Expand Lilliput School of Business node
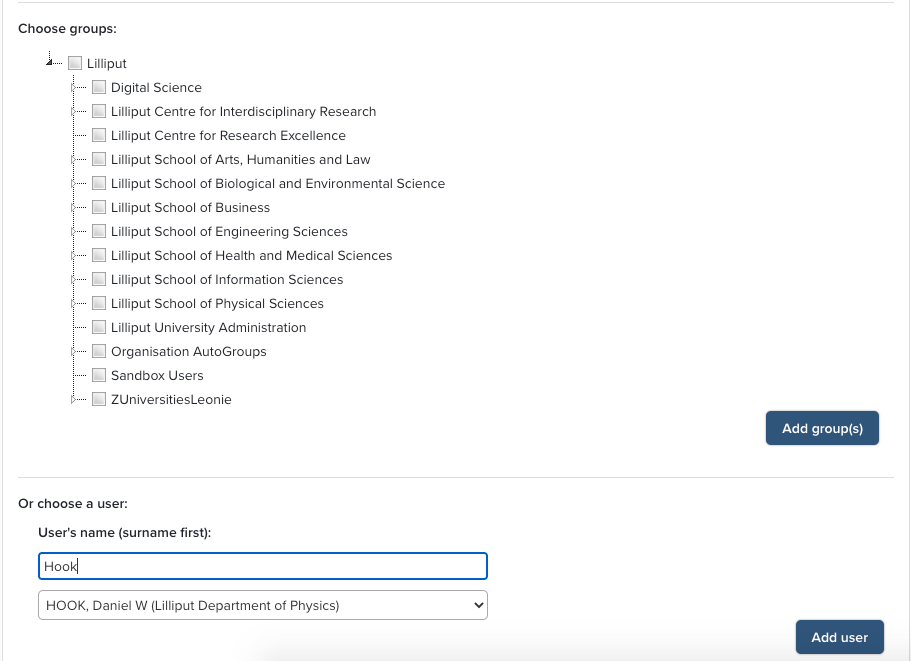911x661 pixels. [x=73, y=207]
